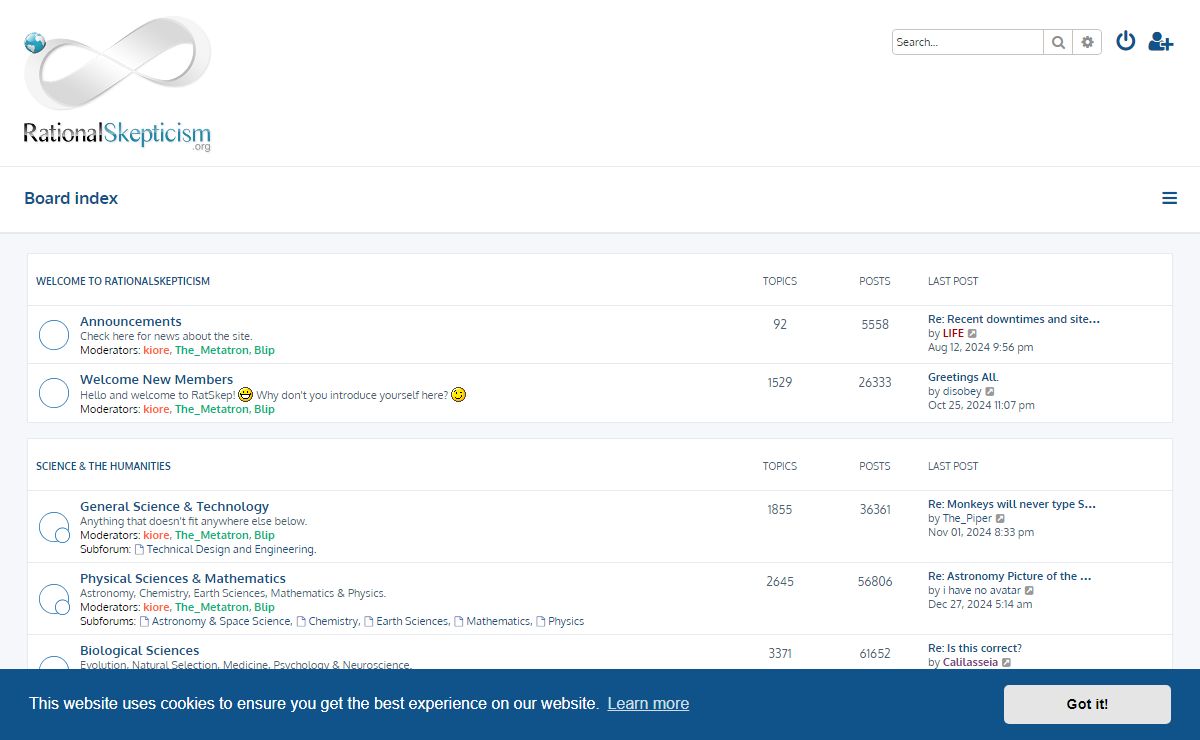The image size is (1200, 740).
Task: Click the Chemistry subforum page icon
Action: pyautogui.click(x=301, y=622)
